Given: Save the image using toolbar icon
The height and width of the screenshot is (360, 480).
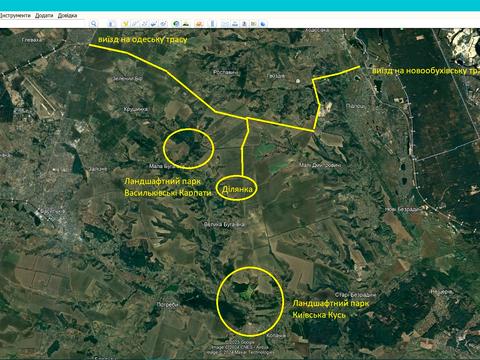Looking at the screenshot, I should pos(244,23).
